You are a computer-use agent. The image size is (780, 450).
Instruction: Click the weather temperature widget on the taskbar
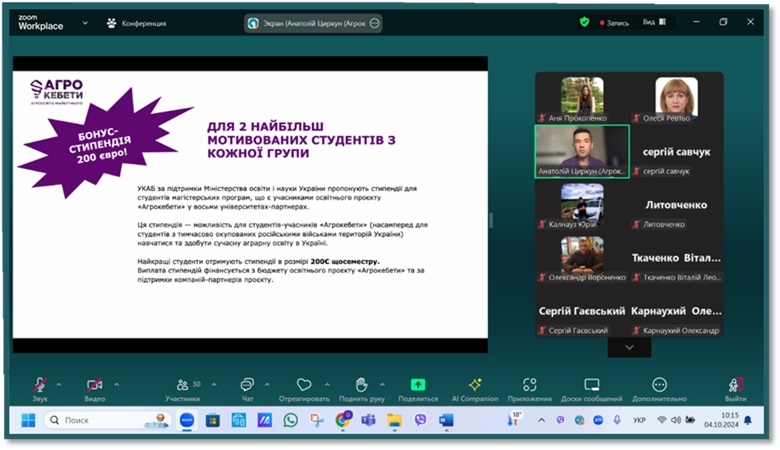(x=514, y=420)
